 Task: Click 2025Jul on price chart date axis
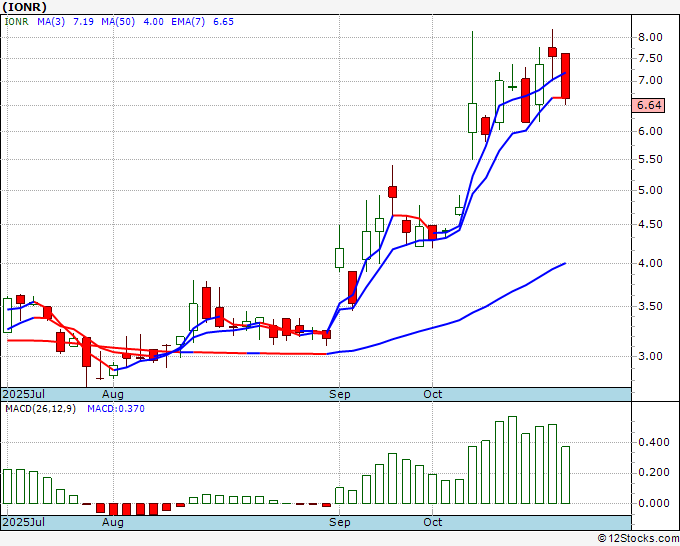tap(24, 394)
